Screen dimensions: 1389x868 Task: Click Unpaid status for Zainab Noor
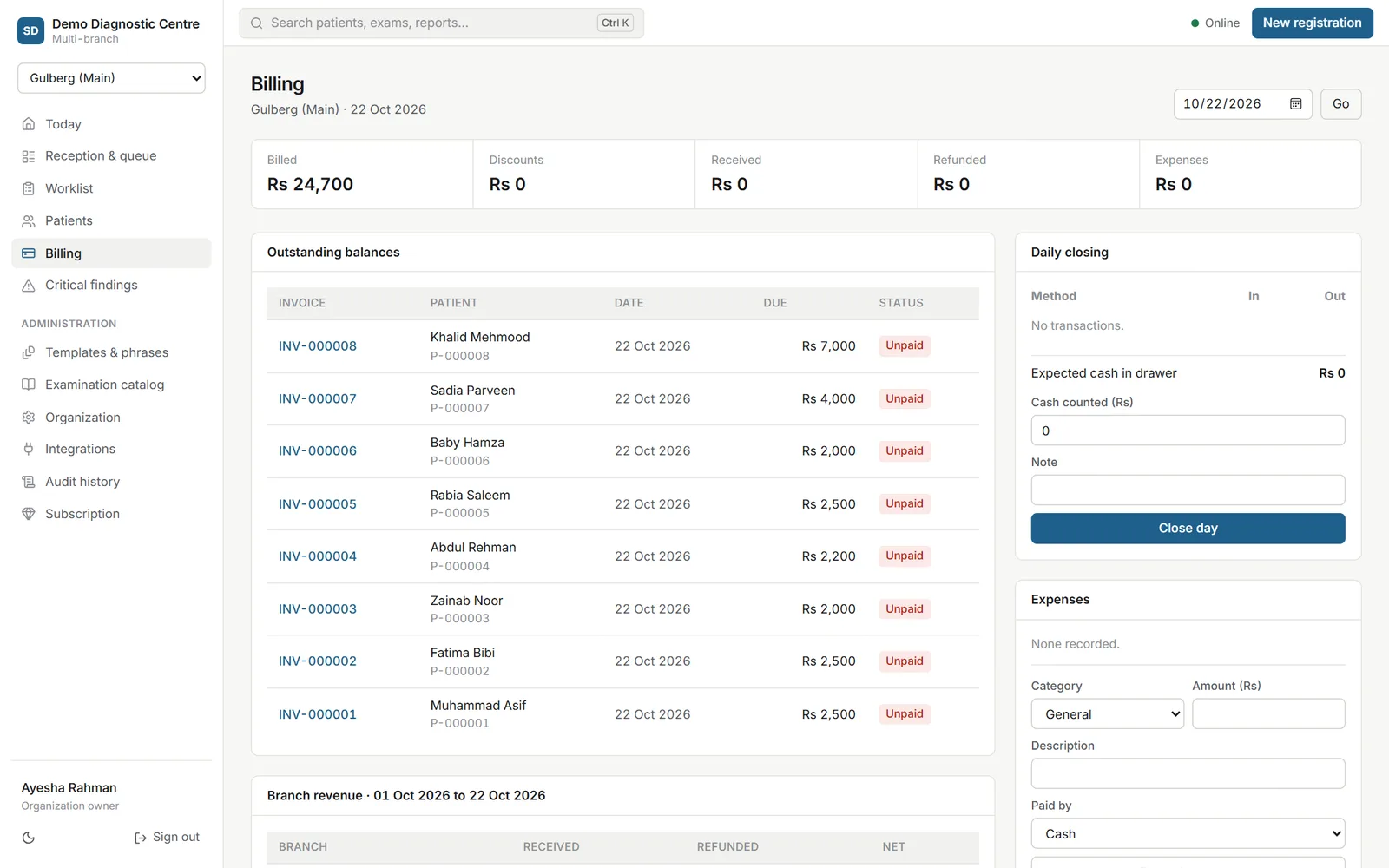tap(904, 609)
